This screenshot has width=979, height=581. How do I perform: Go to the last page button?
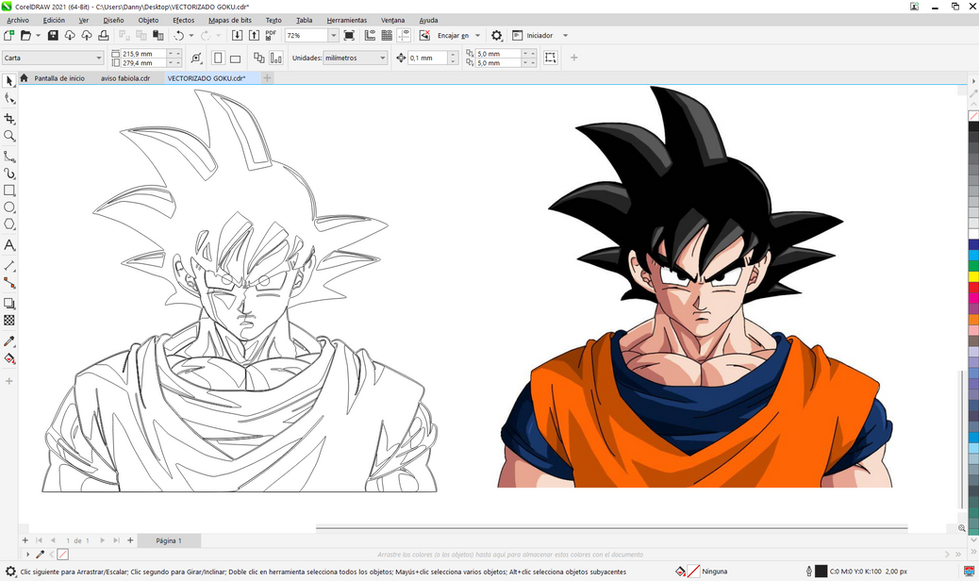[x=116, y=540]
